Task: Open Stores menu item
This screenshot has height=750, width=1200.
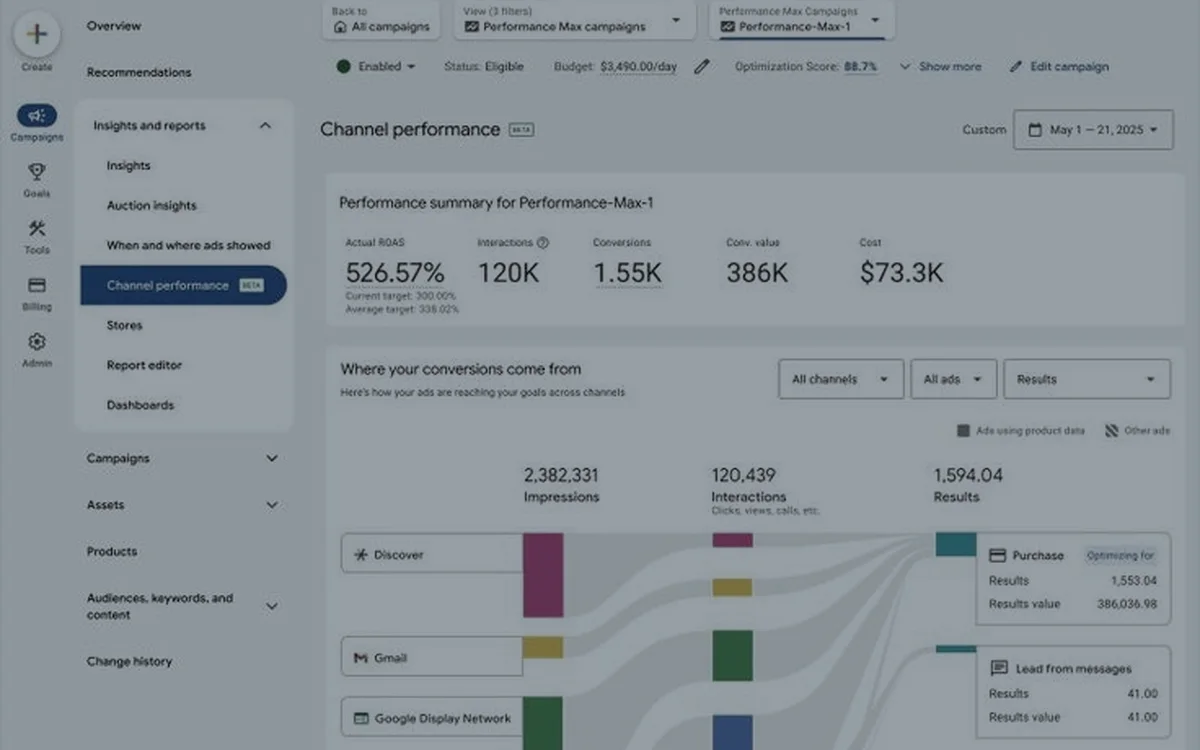Action: [125, 325]
